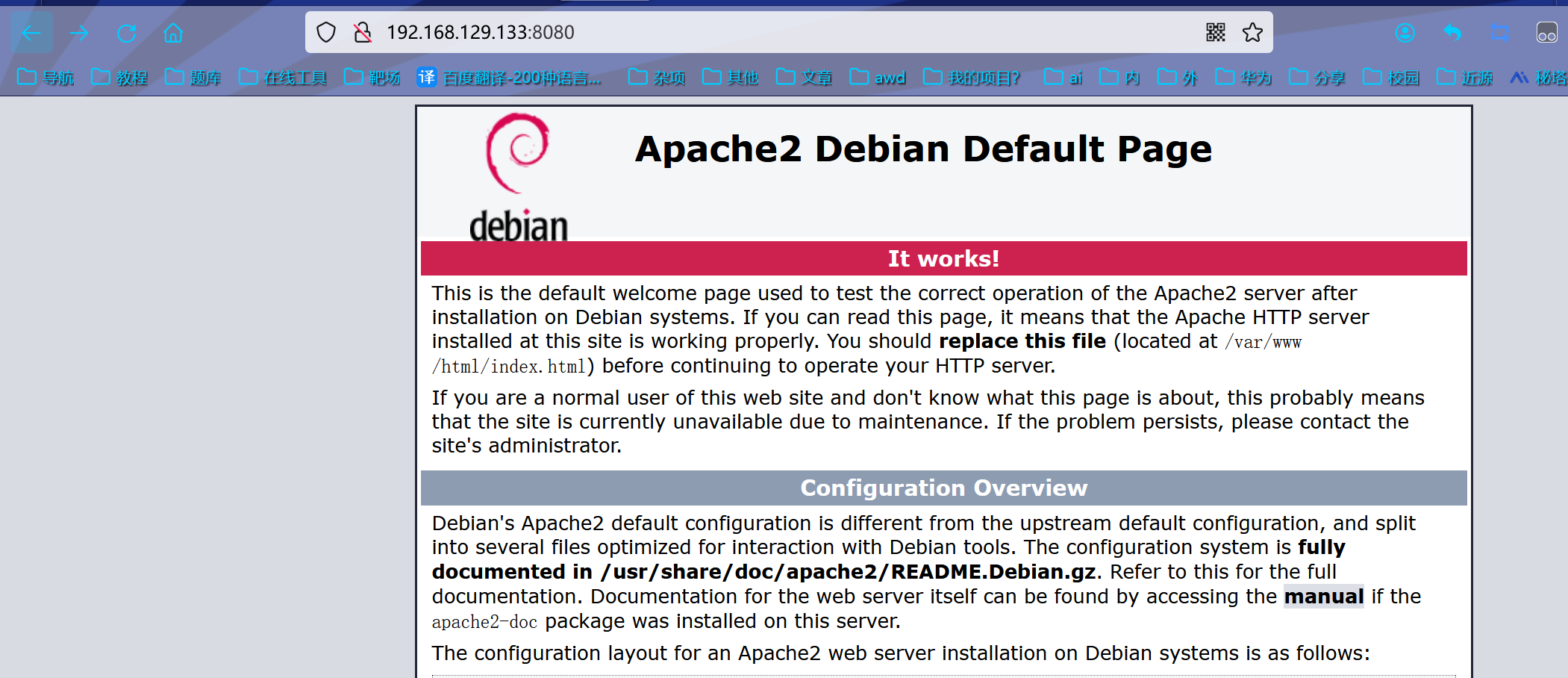
Task: Open the account profile icon
Action: [x=1405, y=33]
